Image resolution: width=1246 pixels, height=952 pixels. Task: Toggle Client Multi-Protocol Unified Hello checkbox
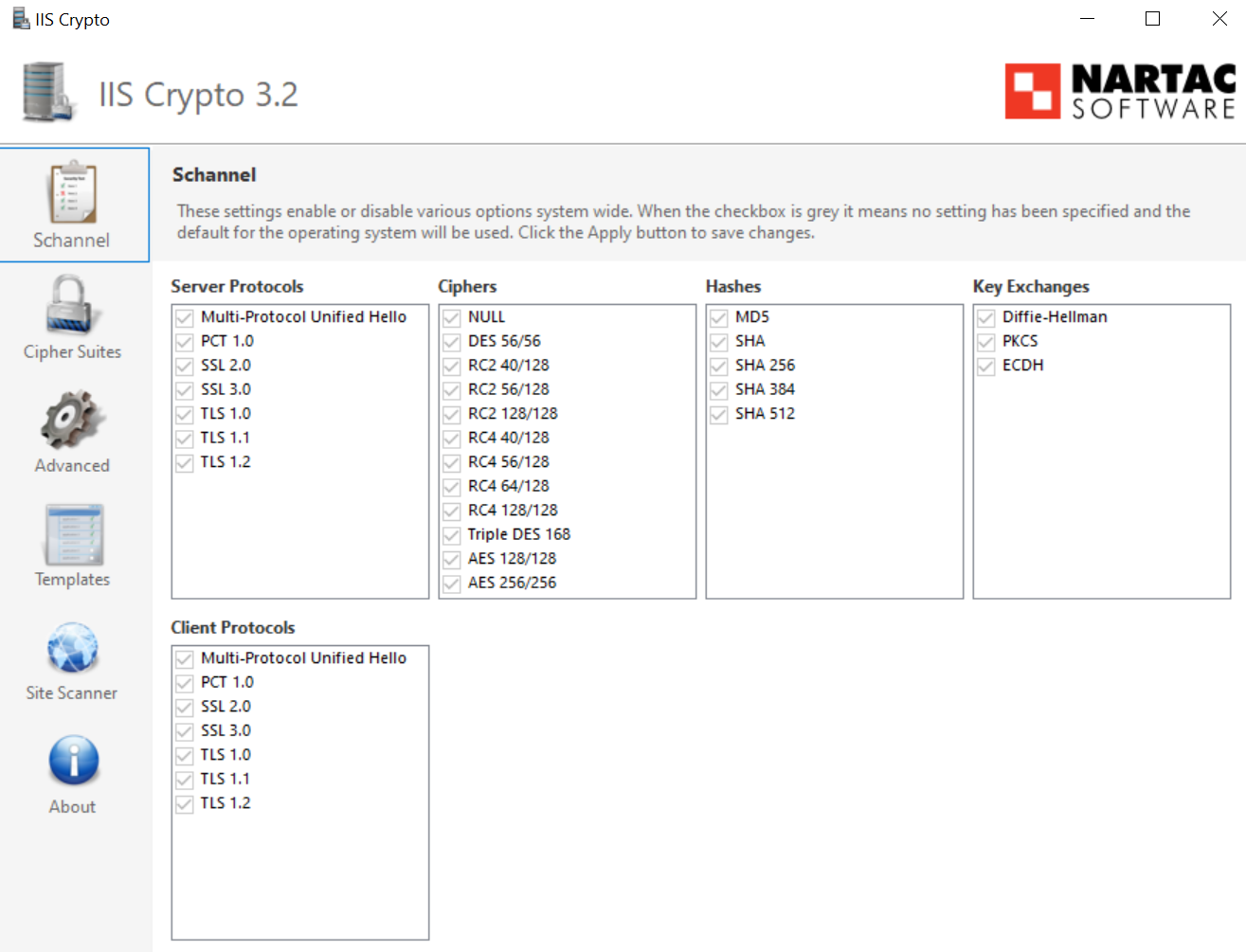[185, 658]
